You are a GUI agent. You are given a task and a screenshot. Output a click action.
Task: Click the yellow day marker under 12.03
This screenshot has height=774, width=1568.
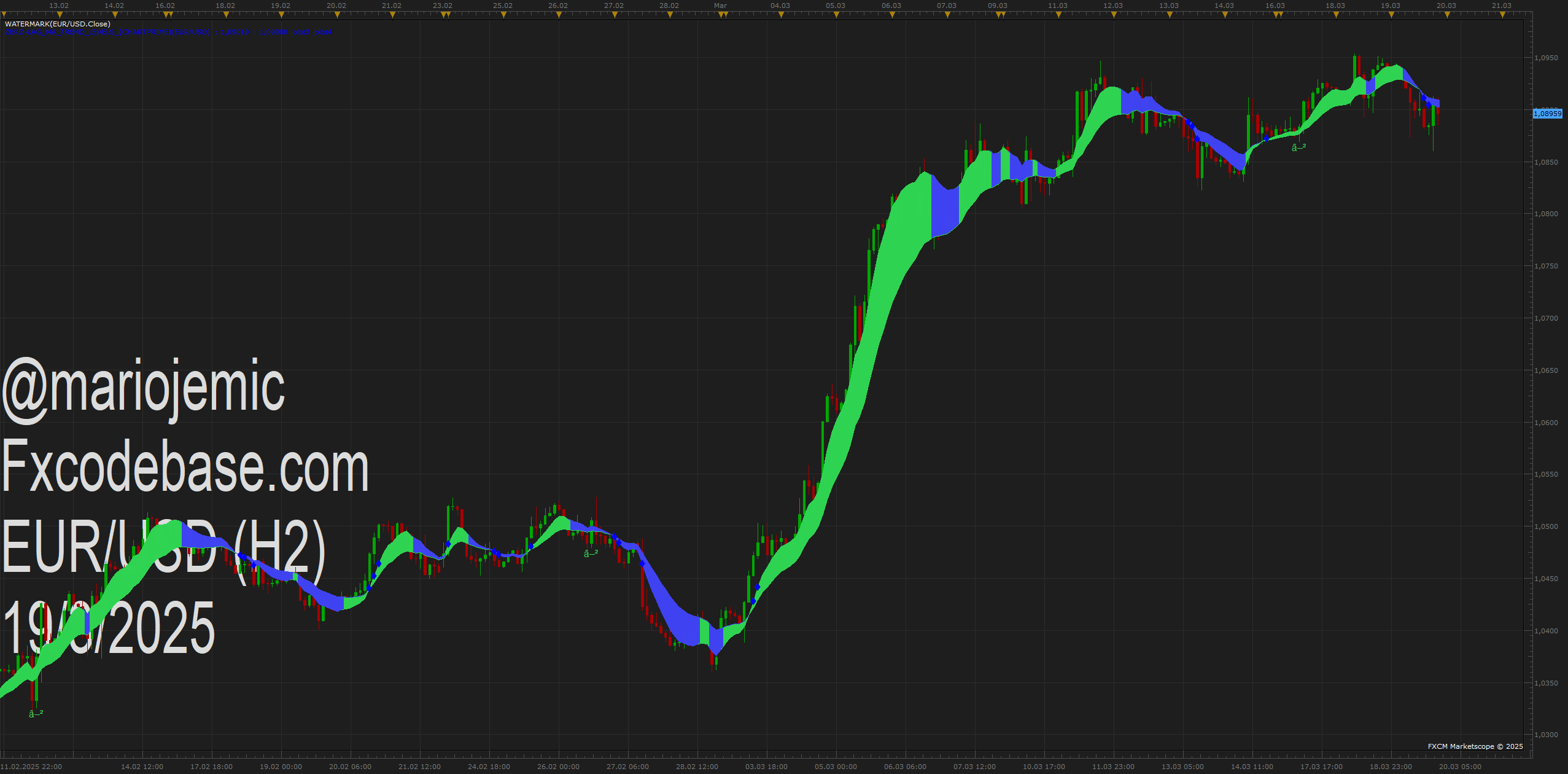[x=1114, y=15]
